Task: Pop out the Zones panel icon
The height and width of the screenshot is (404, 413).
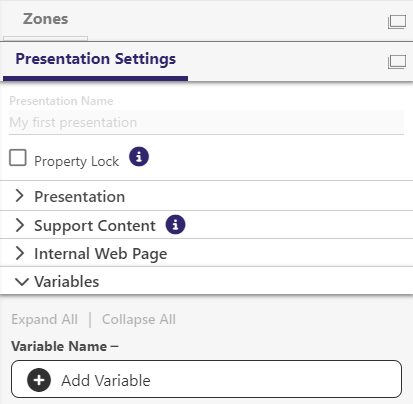Action: (397, 22)
